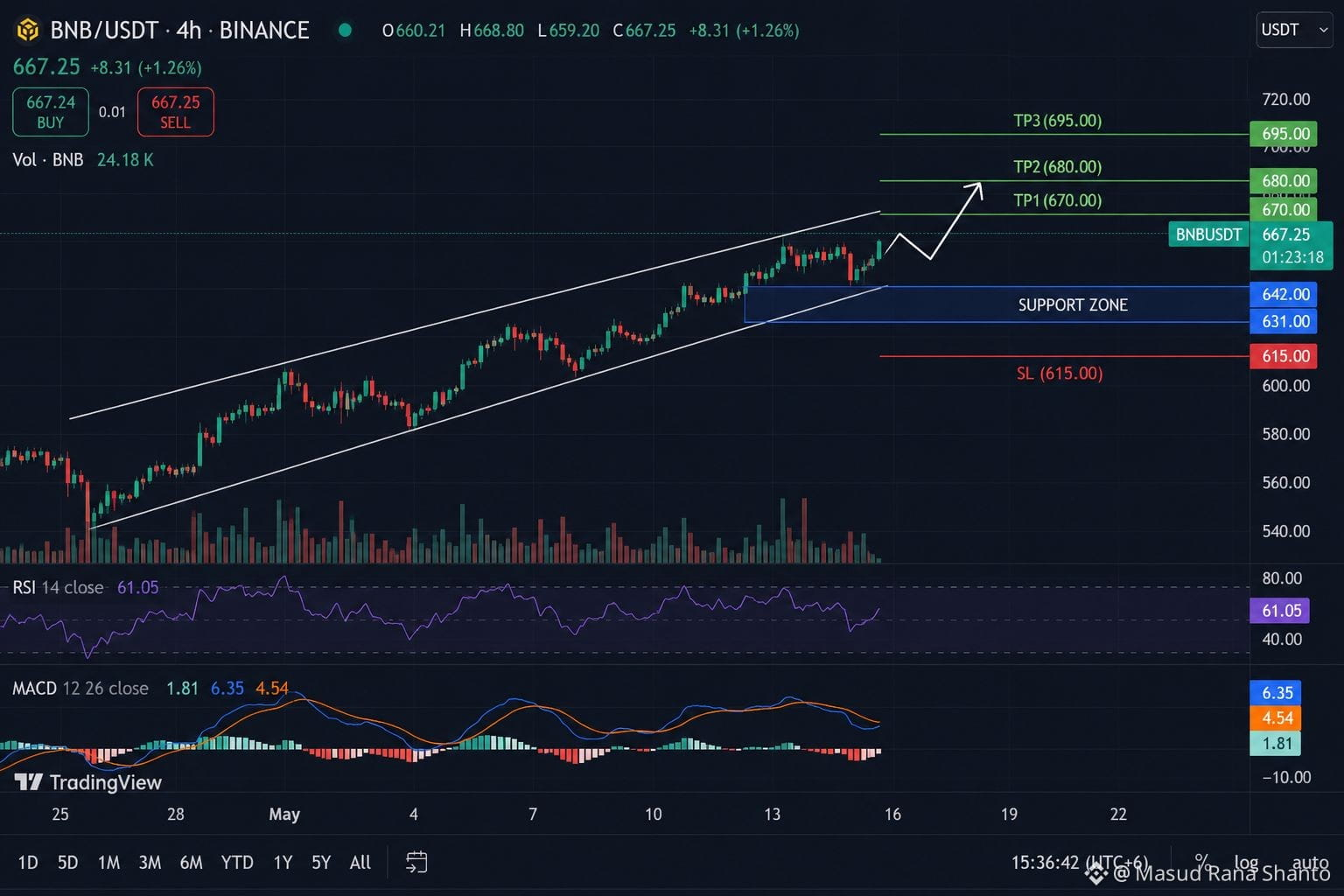Click the 6.35 MACD value tag

[1277, 692]
